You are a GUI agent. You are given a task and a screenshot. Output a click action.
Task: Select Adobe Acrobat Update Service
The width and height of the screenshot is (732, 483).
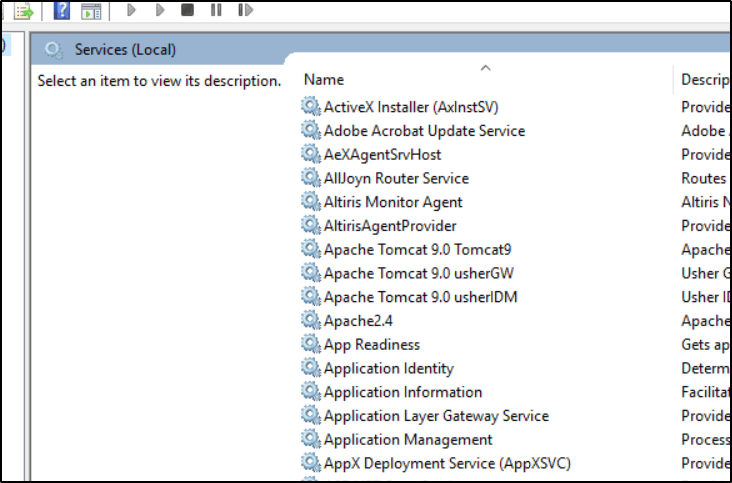click(424, 131)
